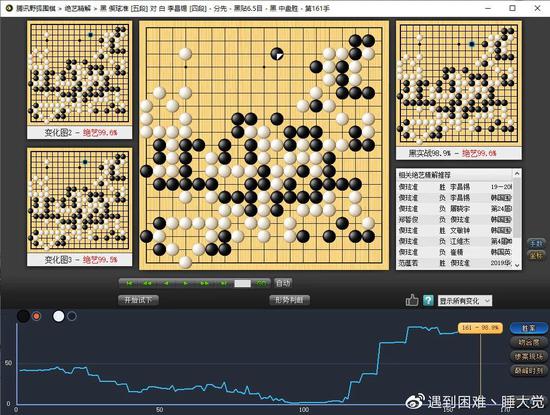The image size is (550, 415).
Task: Select the third chart mode button below 吻合度
Action: click(x=528, y=356)
